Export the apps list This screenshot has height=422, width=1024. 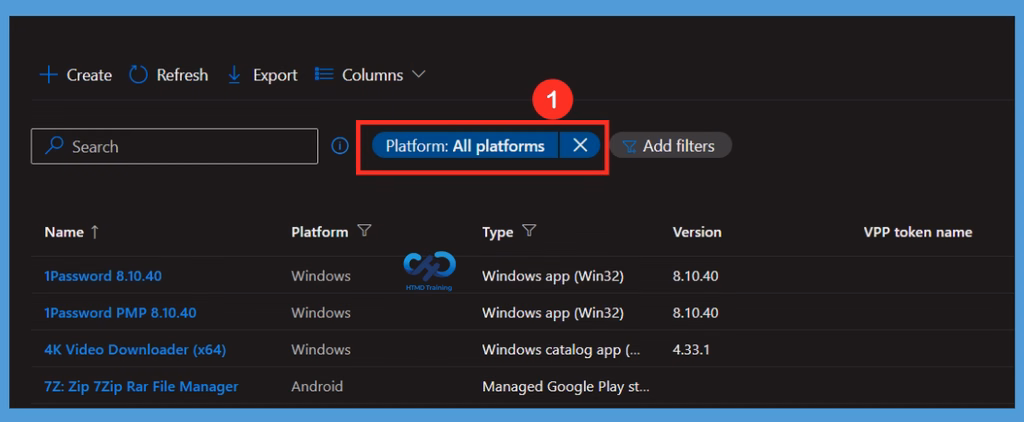coord(262,75)
